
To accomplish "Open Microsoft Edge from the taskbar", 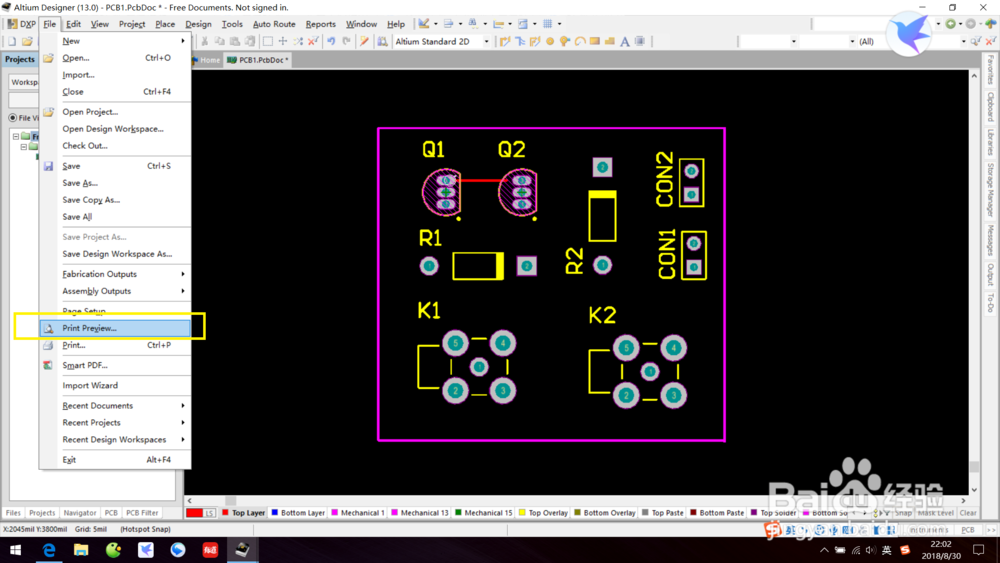I will tap(49, 550).
